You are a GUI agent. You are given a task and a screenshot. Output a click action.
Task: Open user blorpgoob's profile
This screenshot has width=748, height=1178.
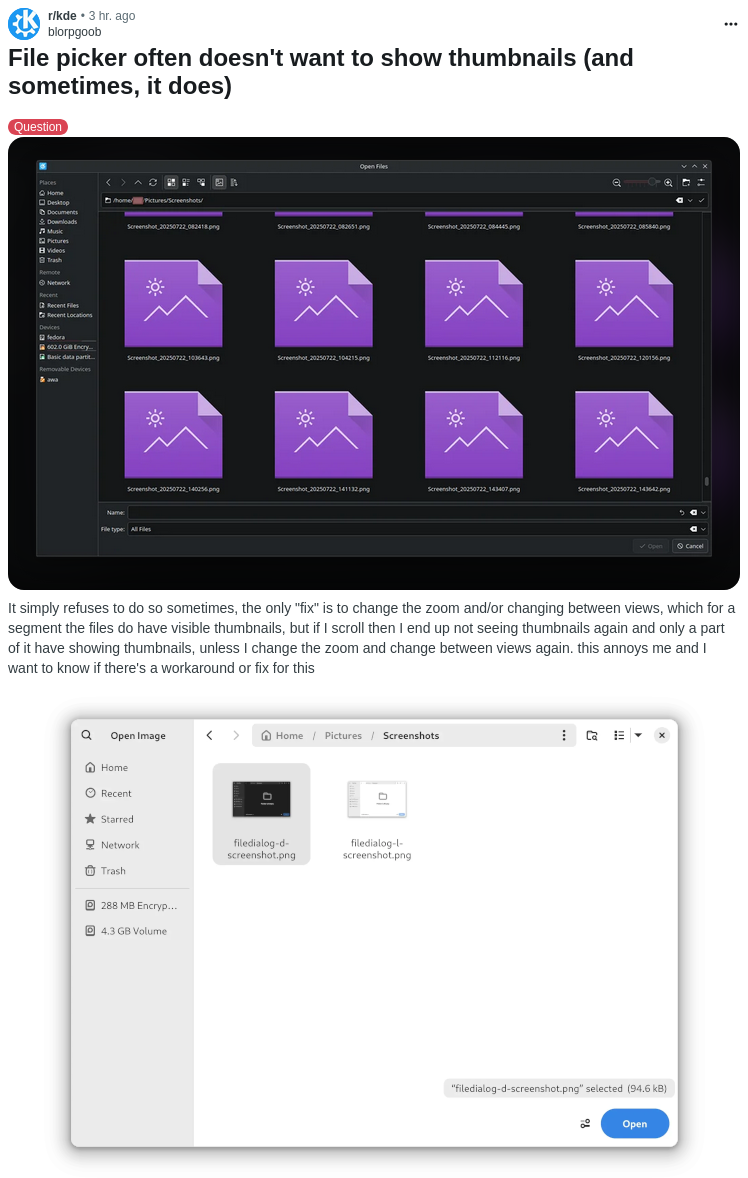pyautogui.click(x=74, y=32)
